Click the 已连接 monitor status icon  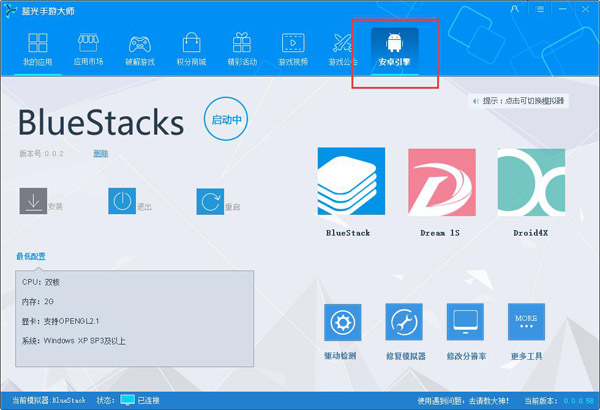(127, 400)
